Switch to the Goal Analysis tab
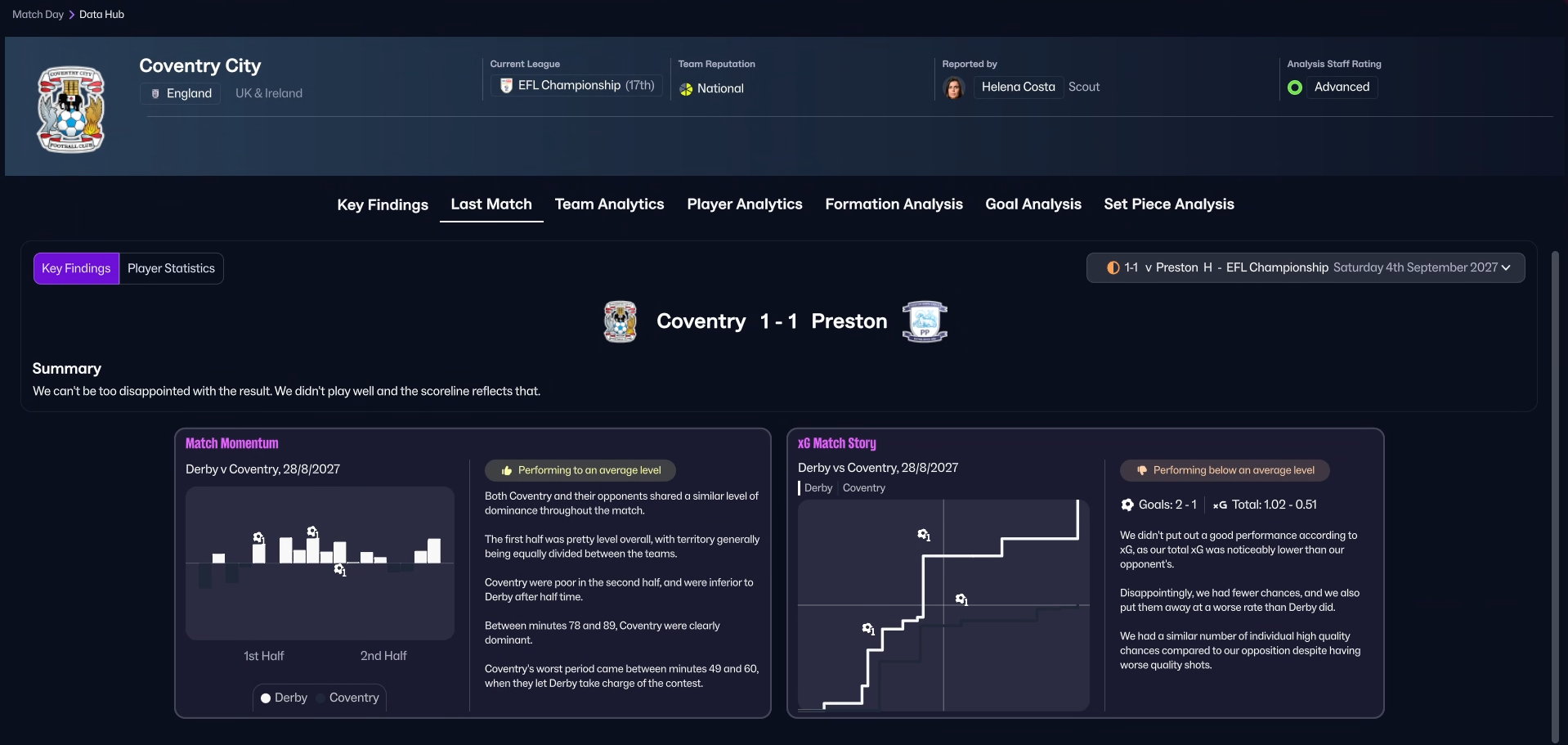 click(1033, 204)
